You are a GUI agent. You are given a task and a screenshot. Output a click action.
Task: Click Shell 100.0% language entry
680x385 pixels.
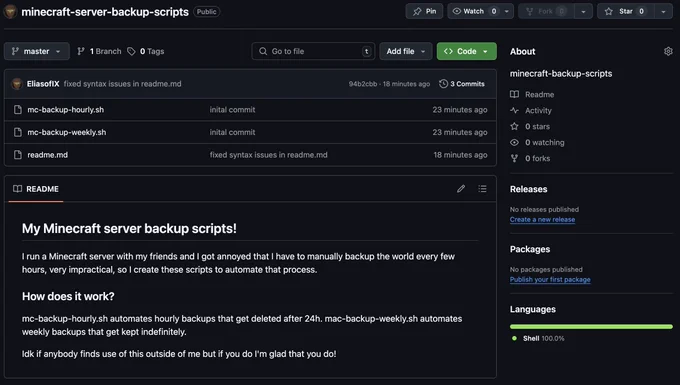[x=539, y=338]
